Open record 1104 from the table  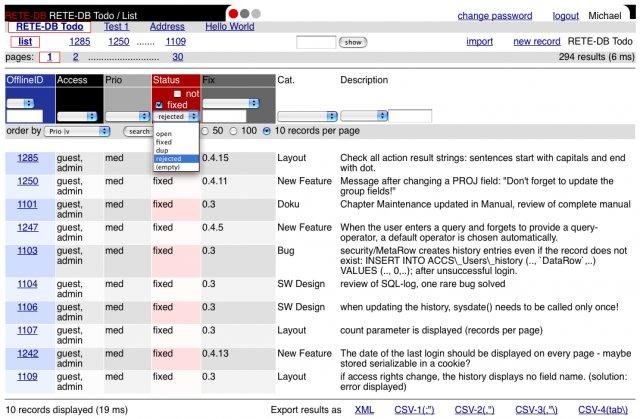click(27, 284)
